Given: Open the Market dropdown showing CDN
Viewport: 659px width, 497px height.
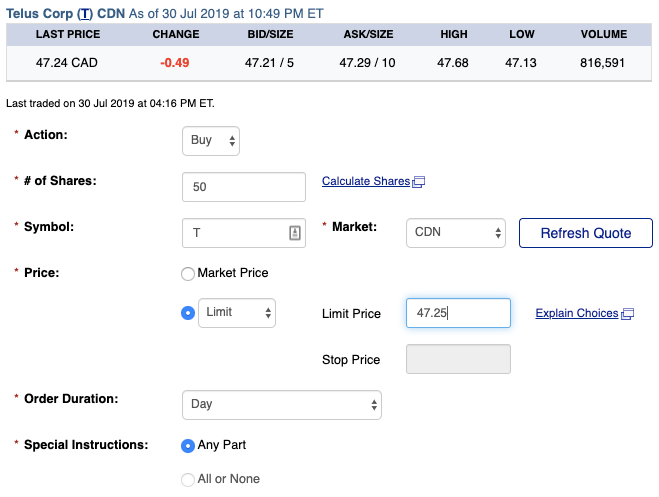Looking at the screenshot, I should click(x=456, y=233).
